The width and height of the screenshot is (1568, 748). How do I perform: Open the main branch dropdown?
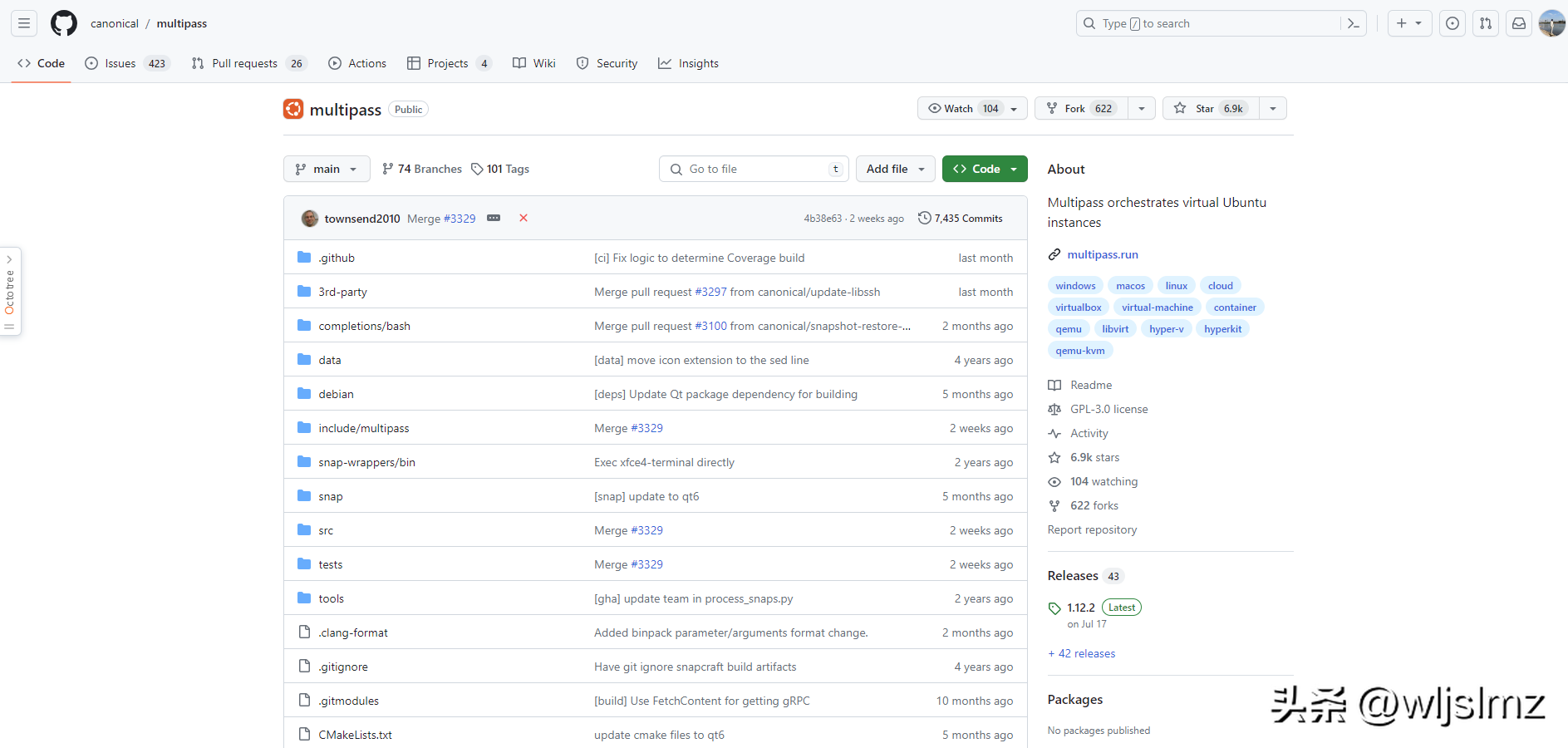click(x=327, y=169)
